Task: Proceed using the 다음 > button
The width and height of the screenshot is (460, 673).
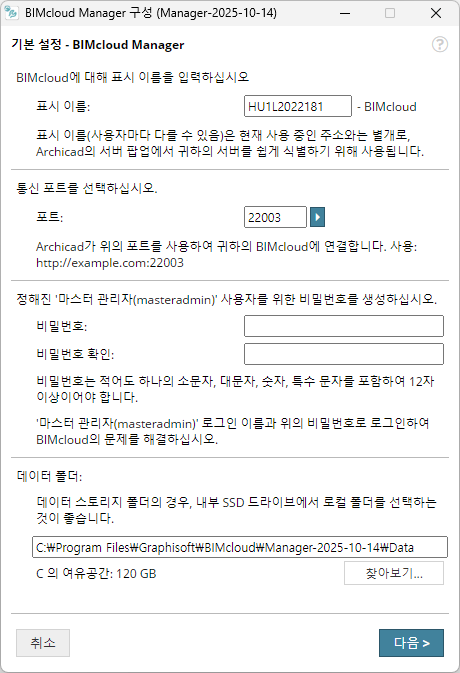Action: click(x=412, y=643)
